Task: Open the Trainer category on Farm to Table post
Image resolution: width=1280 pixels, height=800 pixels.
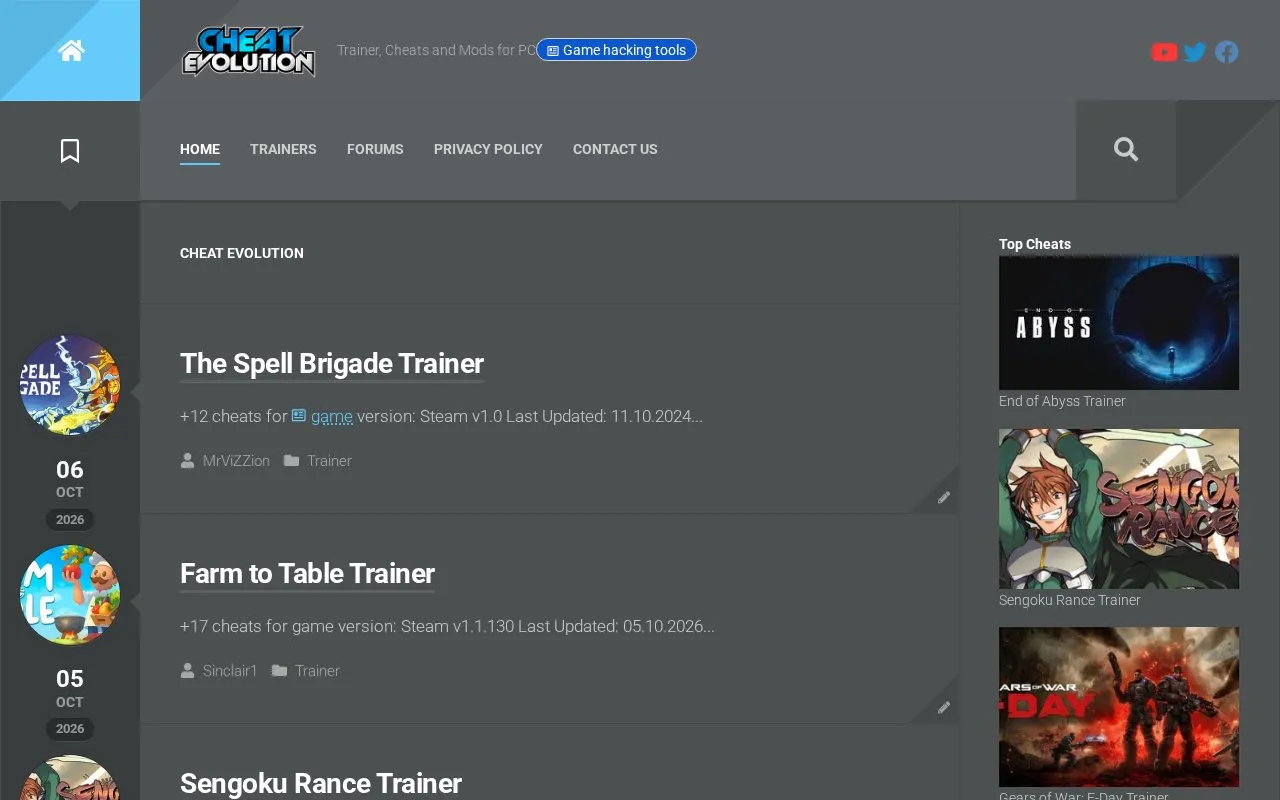Action: 317,671
